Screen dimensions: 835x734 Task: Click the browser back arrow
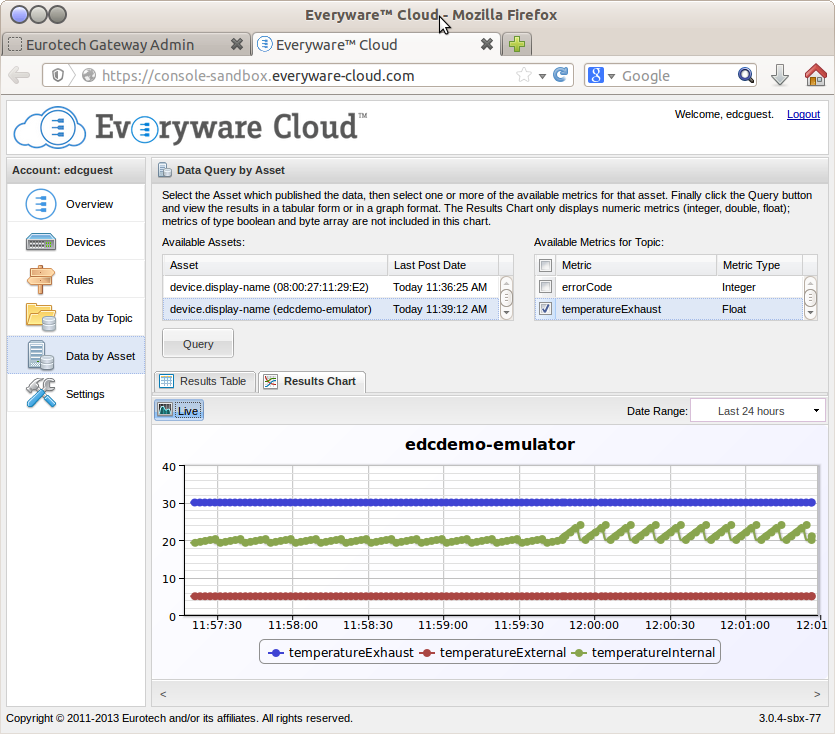[x=20, y=75]
